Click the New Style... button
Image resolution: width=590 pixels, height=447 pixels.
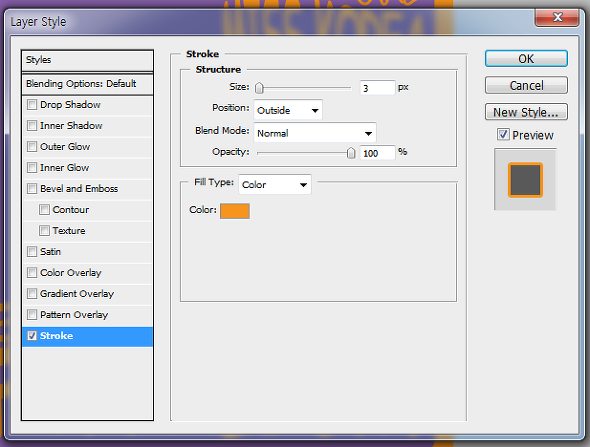tap(526, 112)
